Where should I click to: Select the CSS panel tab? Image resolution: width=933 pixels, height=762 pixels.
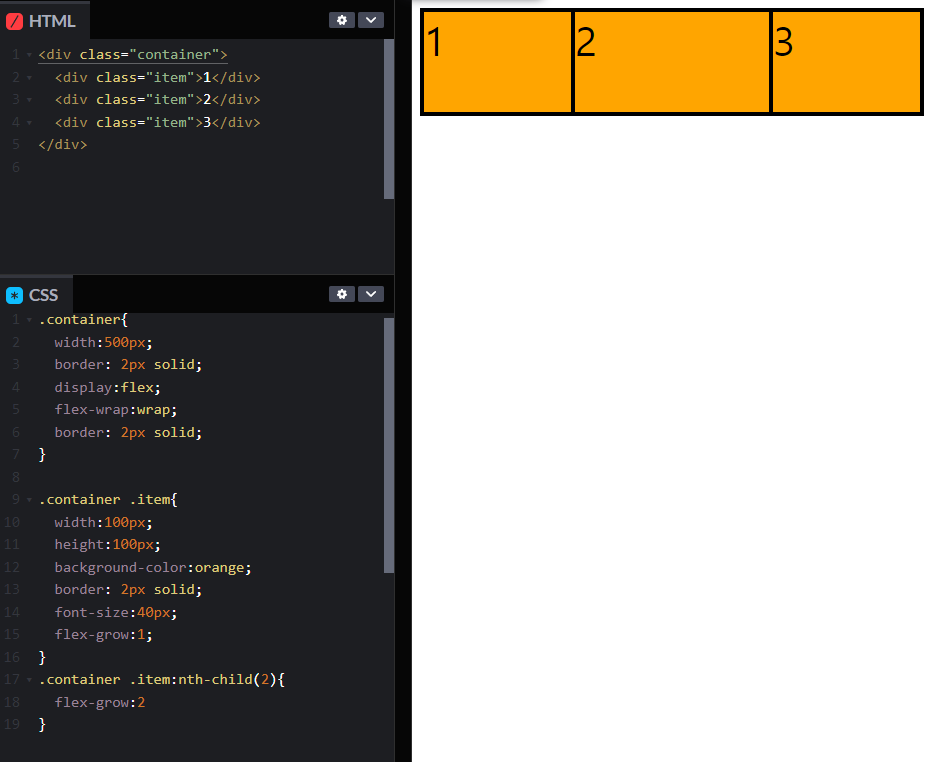[x=36, y=294]
